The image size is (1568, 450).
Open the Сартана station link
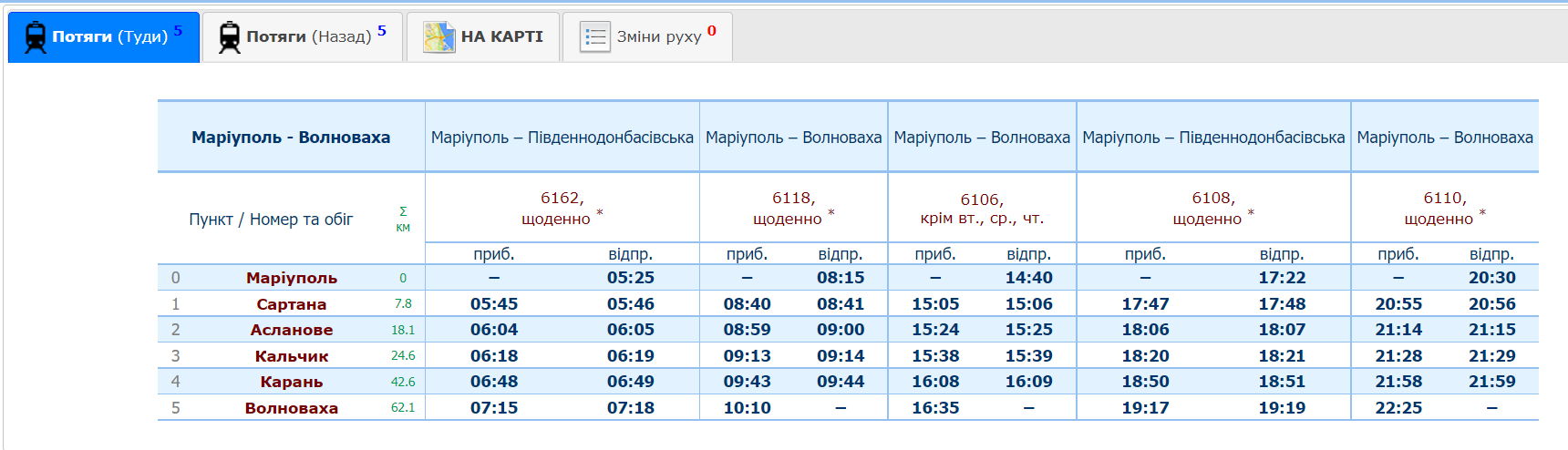coord(291,304)
